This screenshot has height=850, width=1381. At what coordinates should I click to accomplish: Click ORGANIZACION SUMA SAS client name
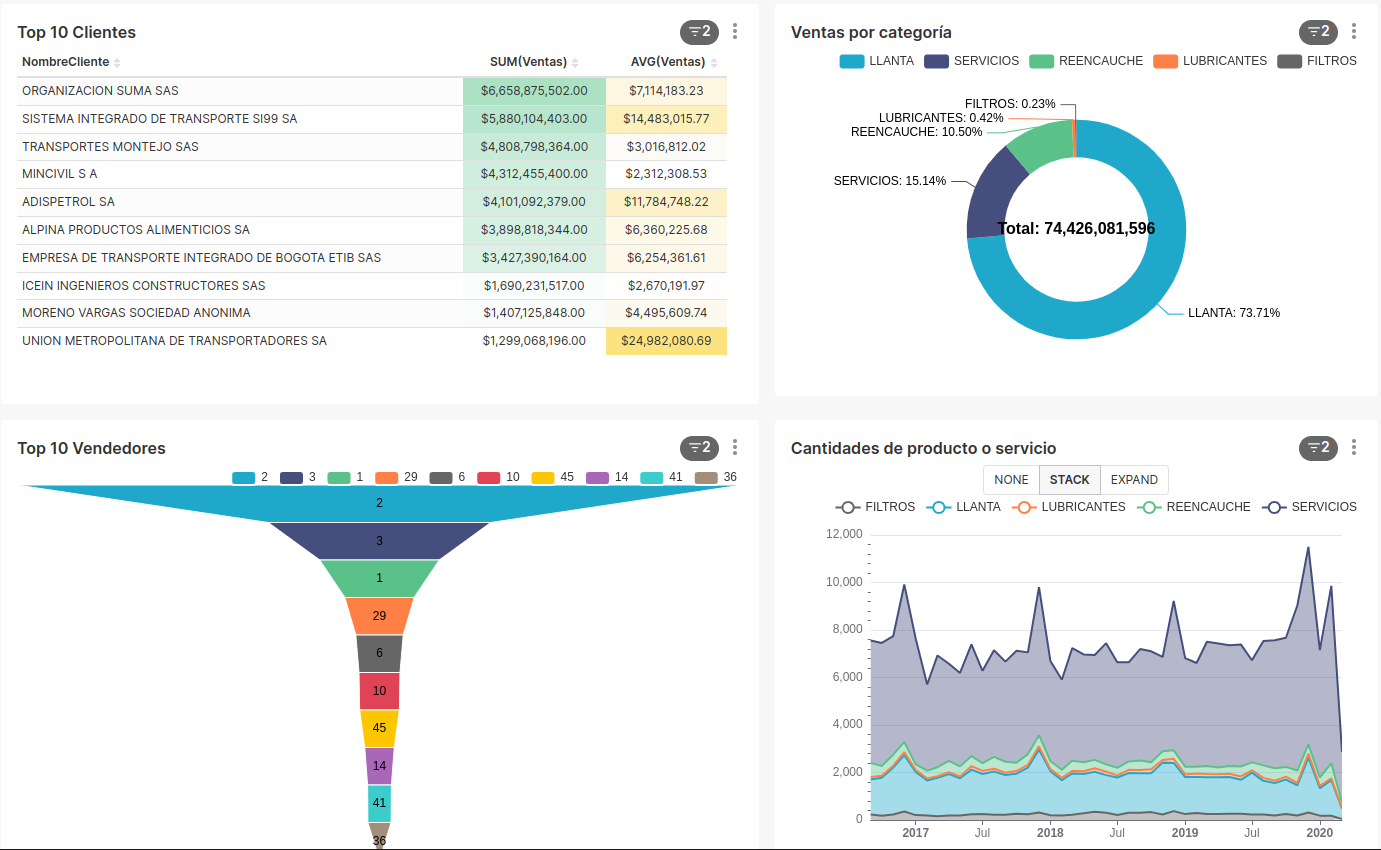point(100,91)
